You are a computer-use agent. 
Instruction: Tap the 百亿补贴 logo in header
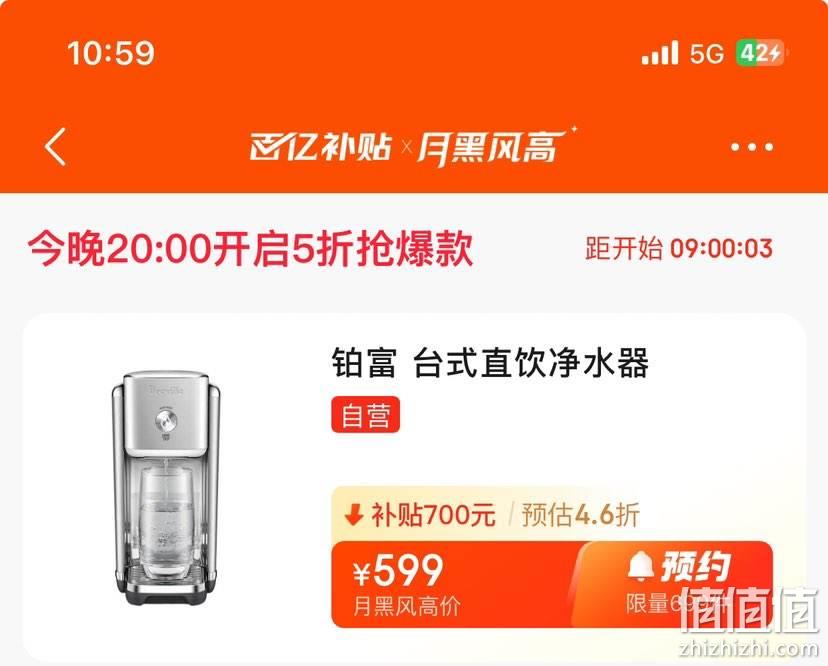click(321, 146)
